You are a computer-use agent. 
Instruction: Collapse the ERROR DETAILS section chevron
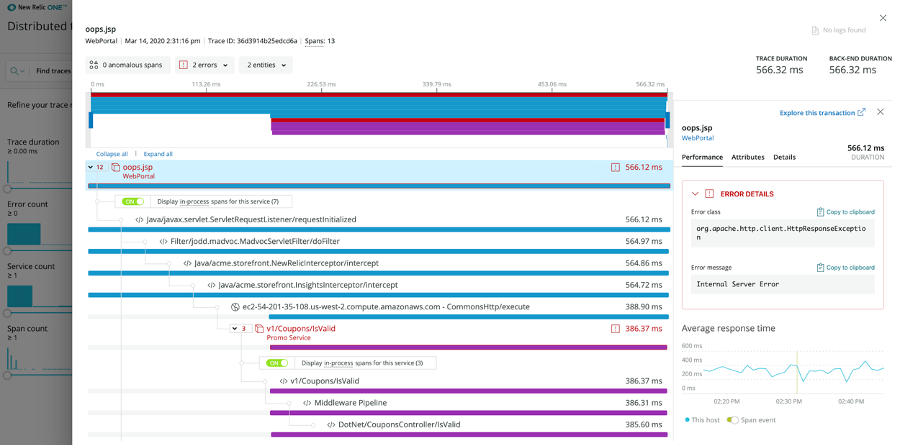coord(695,194)
